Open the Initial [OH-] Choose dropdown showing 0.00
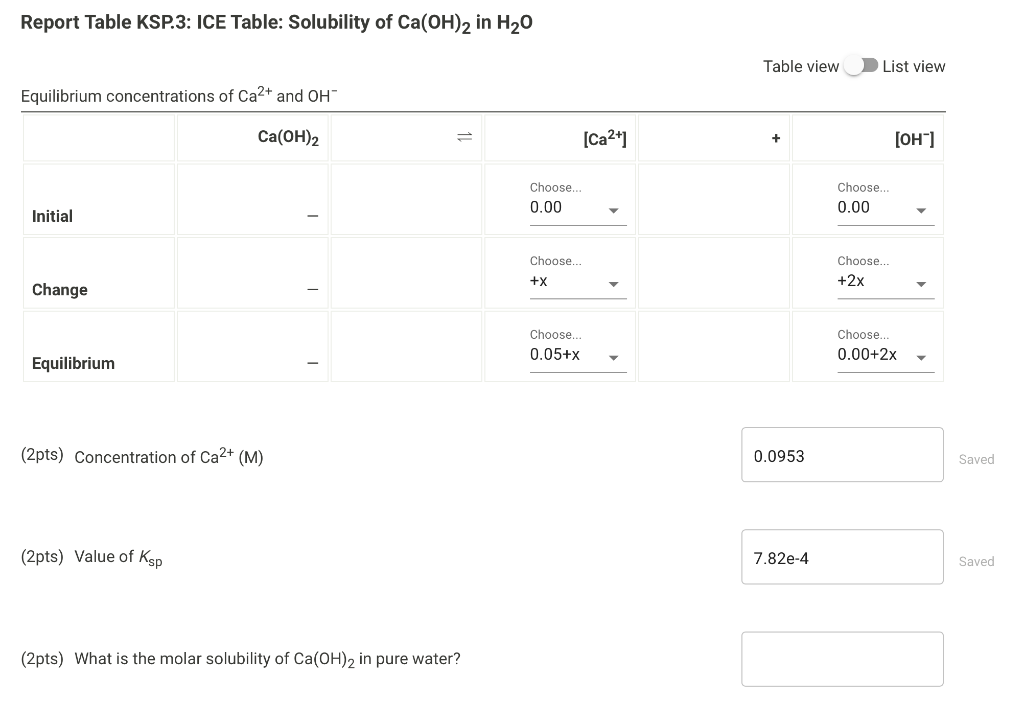The image size is (1024, 701). click(884, 207)
